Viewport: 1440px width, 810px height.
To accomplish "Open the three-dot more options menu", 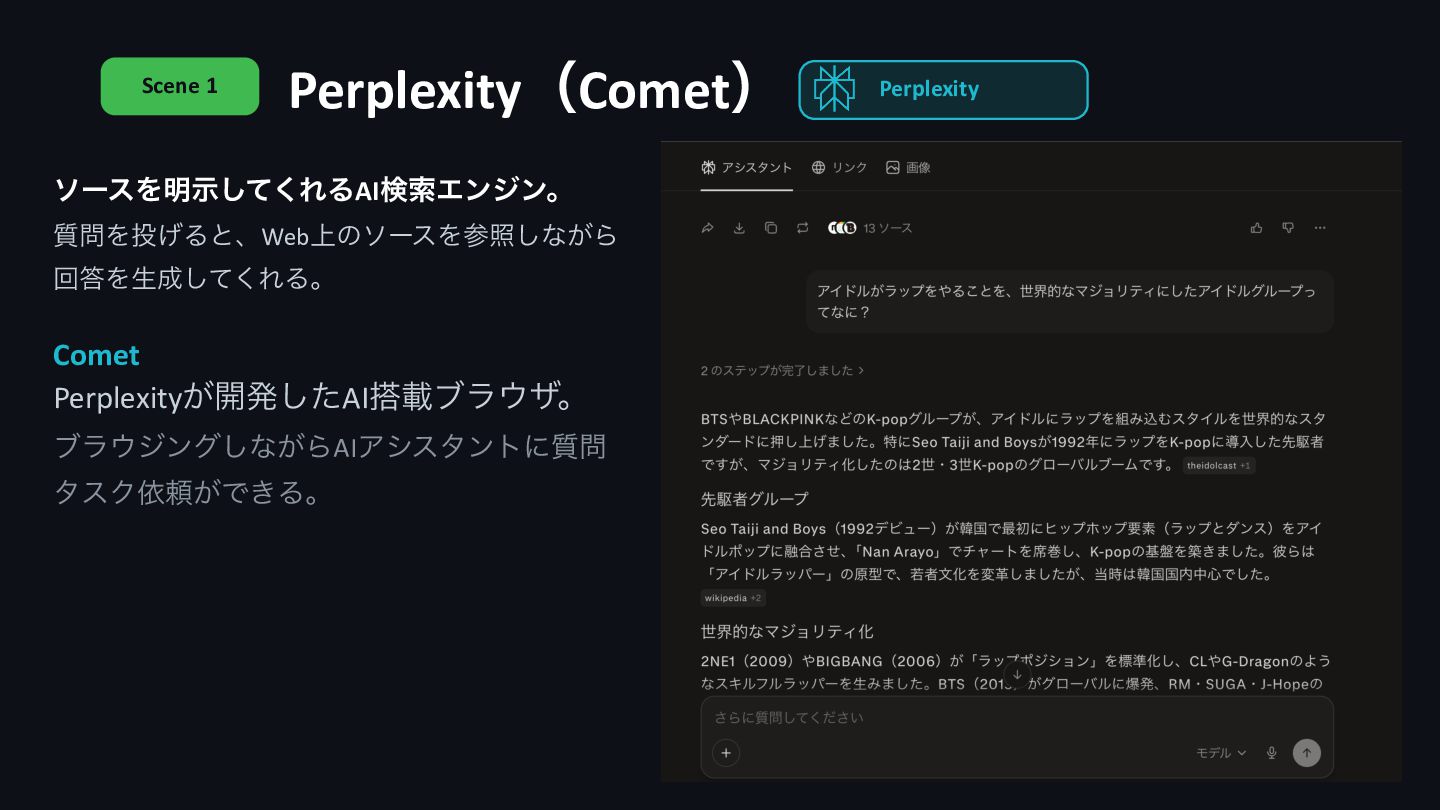I will tap(1320, 228).
